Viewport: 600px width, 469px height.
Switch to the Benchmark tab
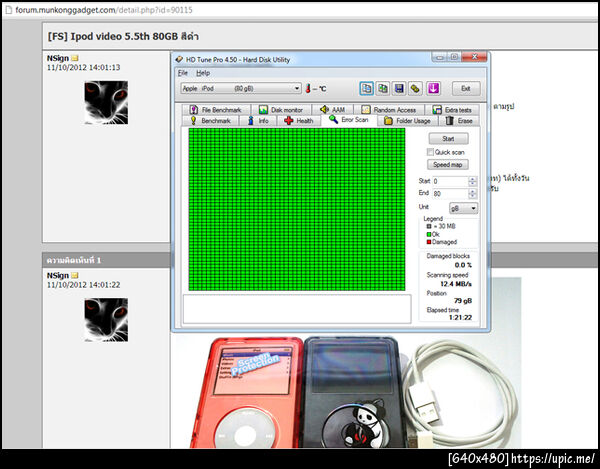point(210,121)
